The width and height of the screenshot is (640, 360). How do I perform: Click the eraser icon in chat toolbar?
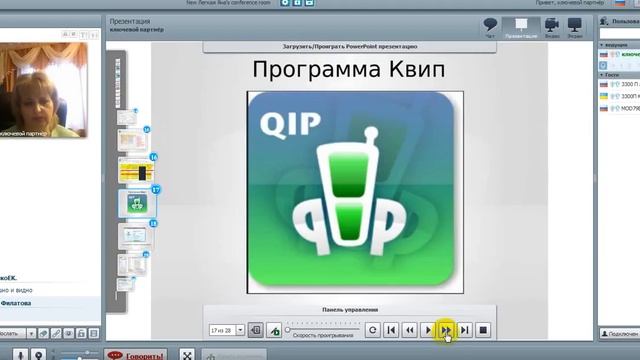pyautogui.click(x=43, y=333)
